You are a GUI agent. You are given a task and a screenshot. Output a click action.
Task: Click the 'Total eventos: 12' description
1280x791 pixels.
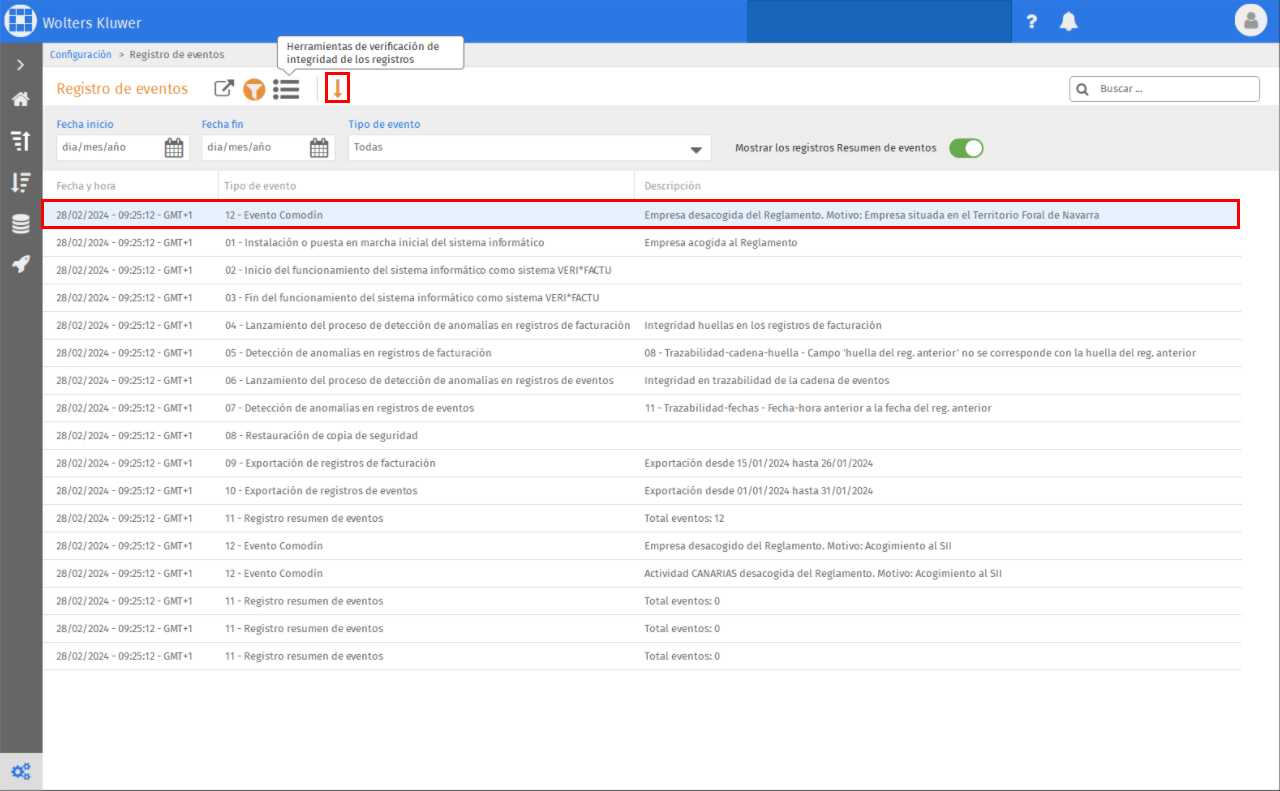pos(684,518)
